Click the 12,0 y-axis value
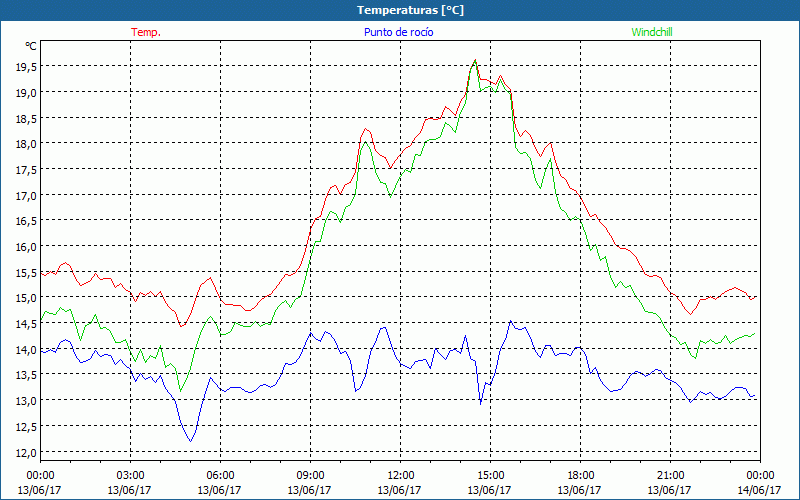Screen dimensions: 800x500 tap(24, 452)
